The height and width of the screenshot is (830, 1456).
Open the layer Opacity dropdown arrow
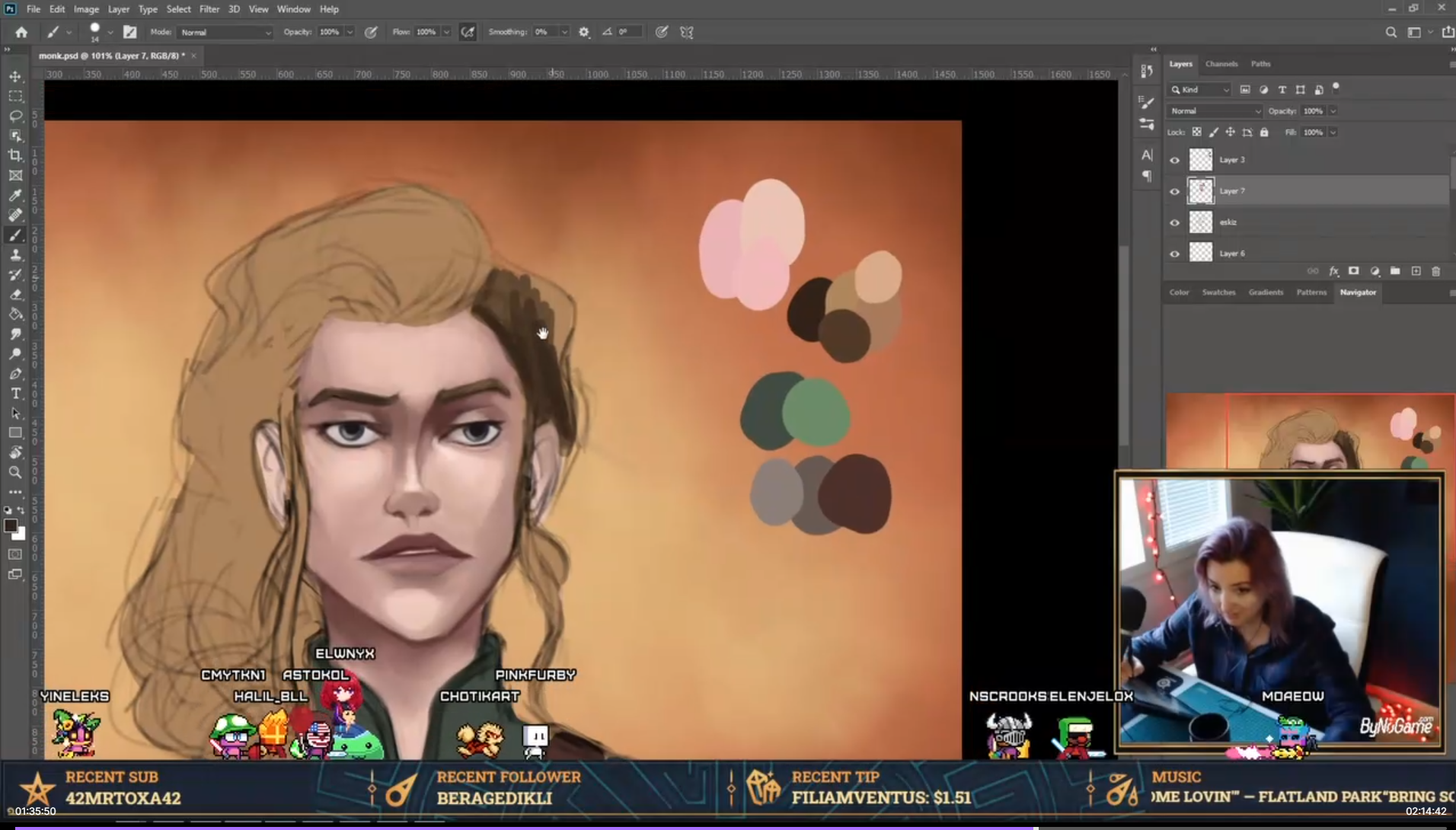[x=1333, y=111]
